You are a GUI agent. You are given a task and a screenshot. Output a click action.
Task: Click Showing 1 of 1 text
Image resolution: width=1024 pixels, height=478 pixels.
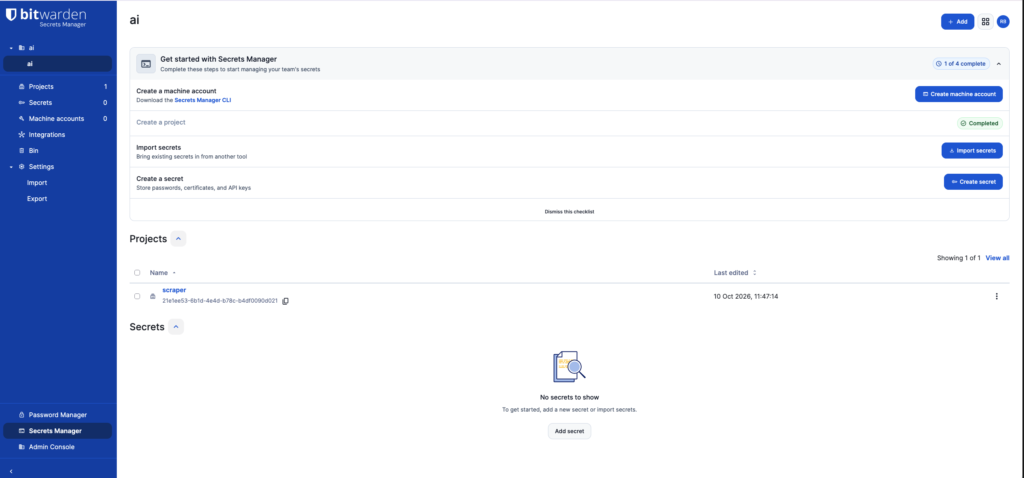point(959,258)
